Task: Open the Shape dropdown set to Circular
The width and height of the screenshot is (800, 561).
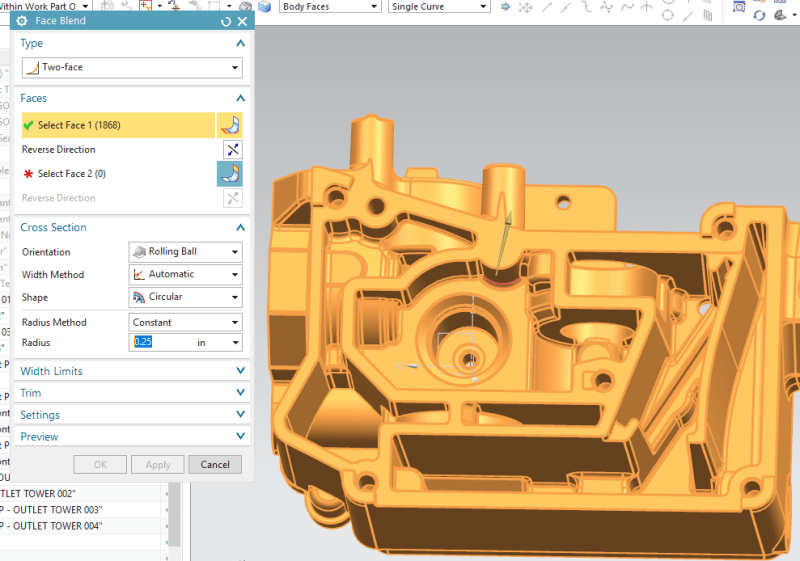Action: pos(185,297)
